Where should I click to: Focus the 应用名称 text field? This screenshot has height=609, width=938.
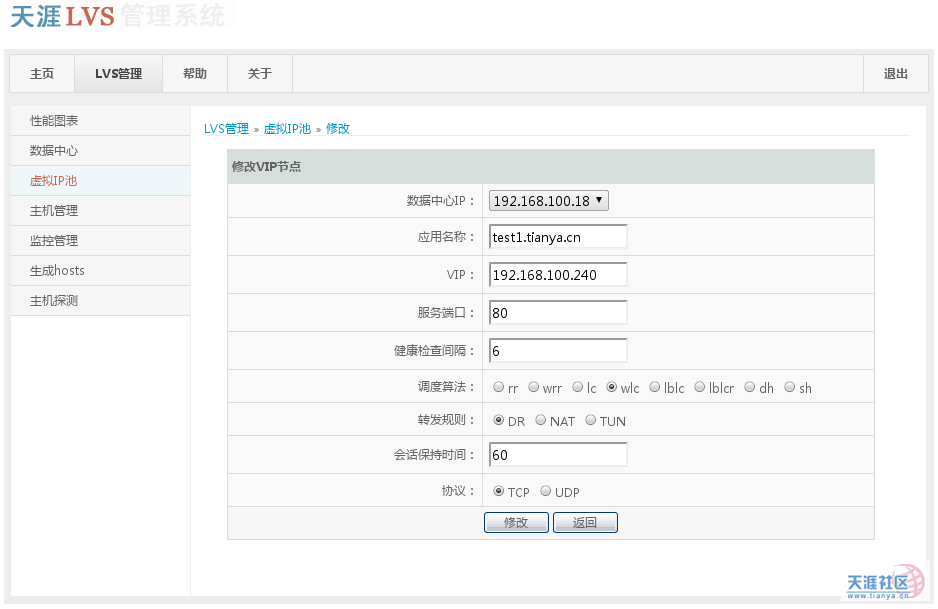point(558,237)
